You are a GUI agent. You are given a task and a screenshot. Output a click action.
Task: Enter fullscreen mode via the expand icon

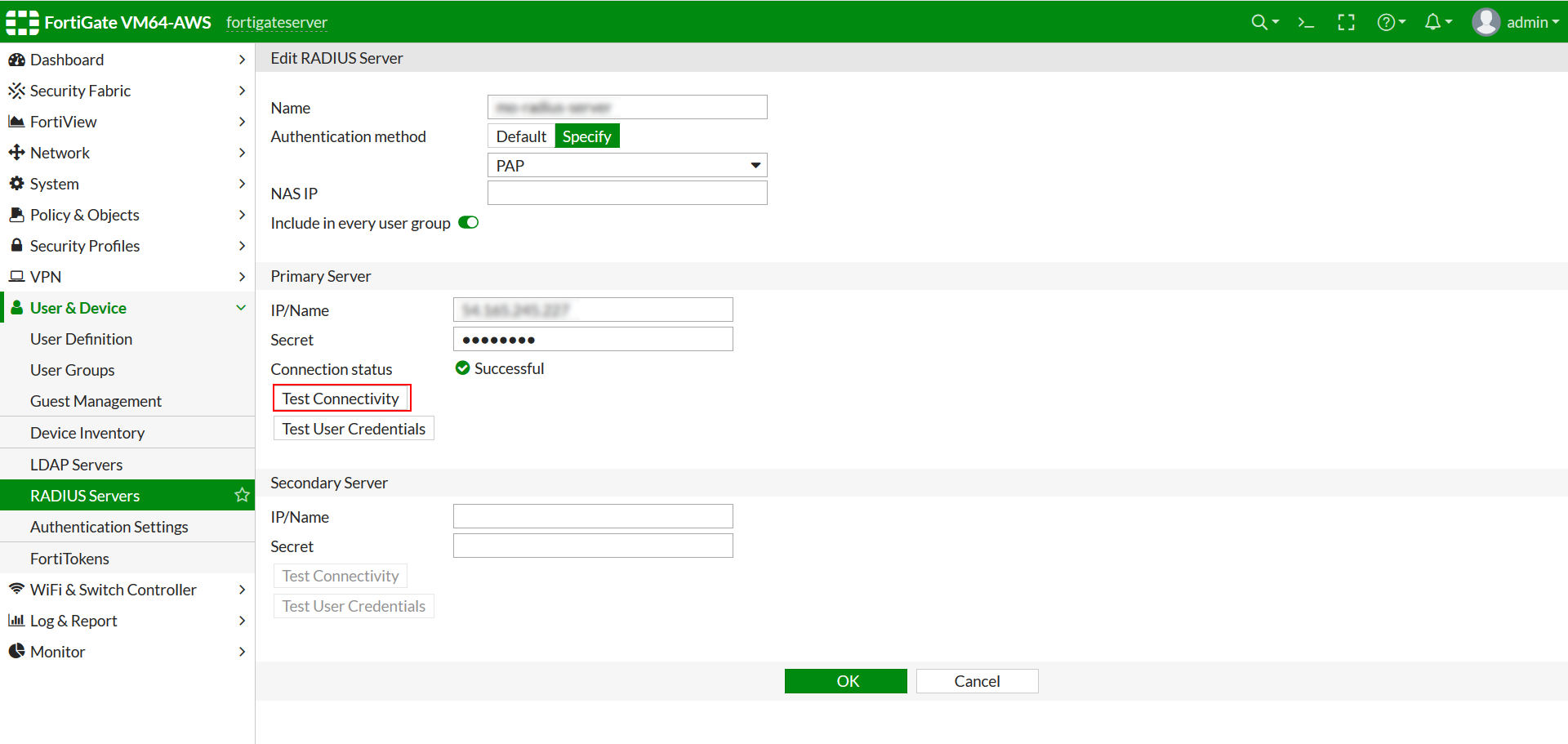[1346, 22]
